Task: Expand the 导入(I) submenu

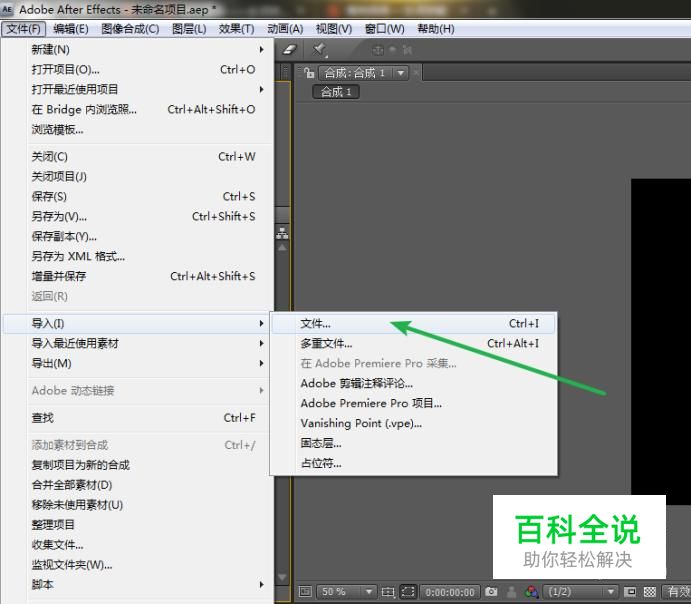Action: (x=136, y=323)
